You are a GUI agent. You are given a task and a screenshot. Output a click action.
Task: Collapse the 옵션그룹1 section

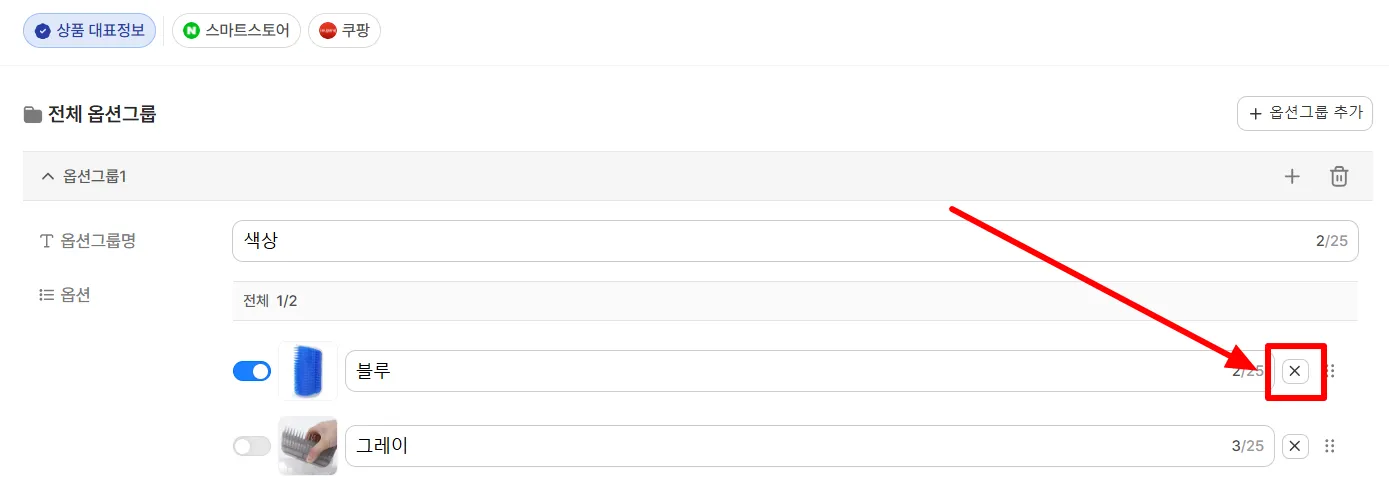coord(46,176)
